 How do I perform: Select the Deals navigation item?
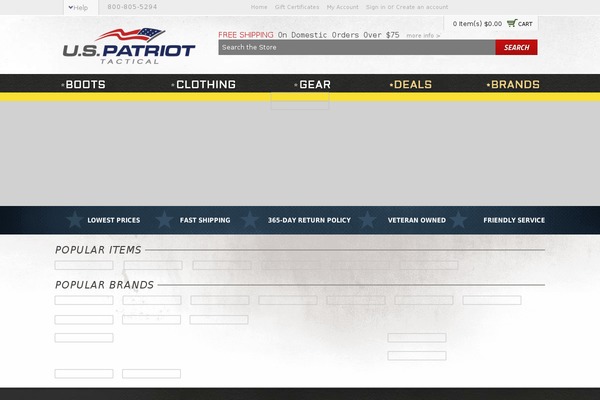tap(411, 85)
